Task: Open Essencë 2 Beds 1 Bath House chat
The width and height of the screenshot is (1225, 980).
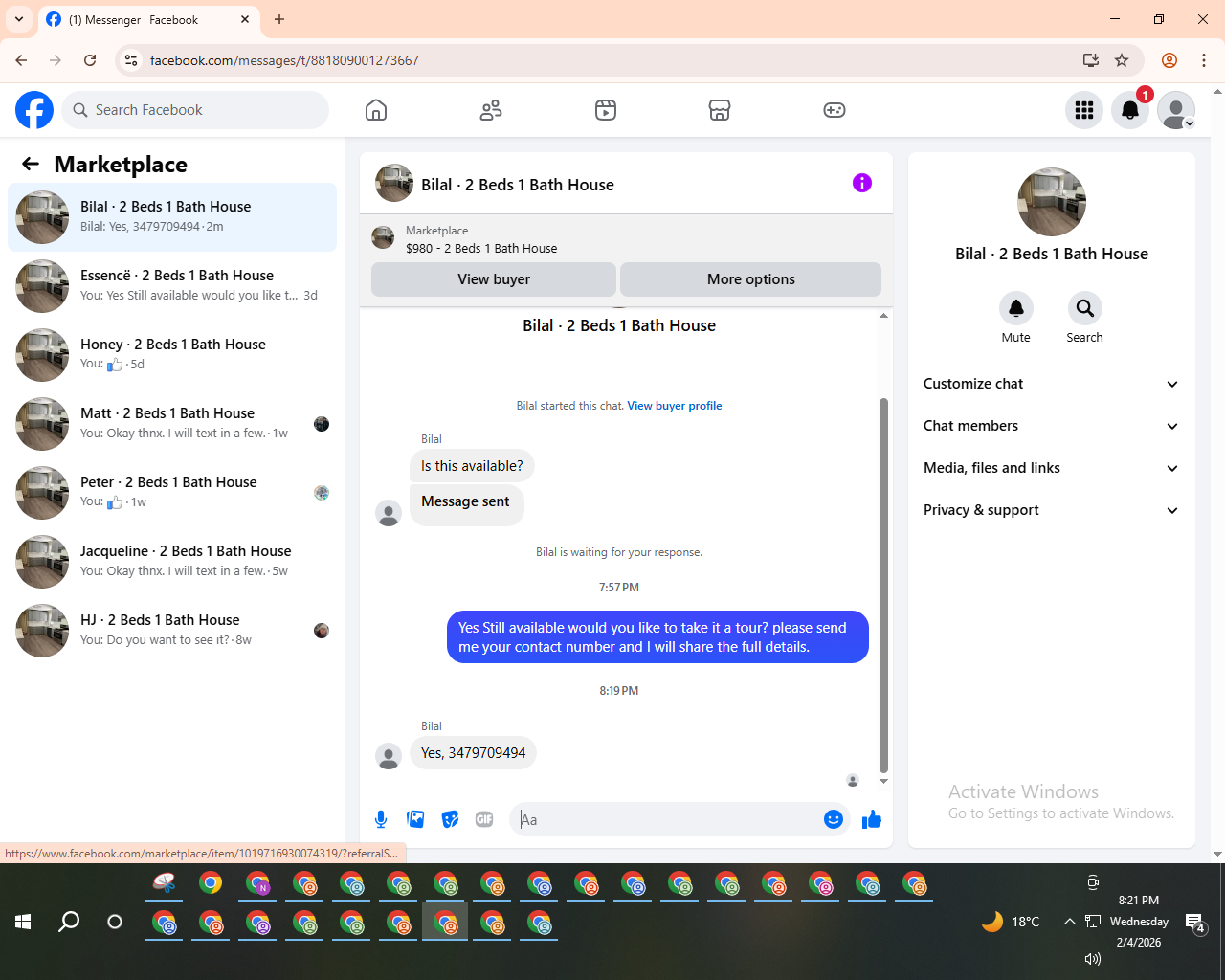Action: coord(172,286)
